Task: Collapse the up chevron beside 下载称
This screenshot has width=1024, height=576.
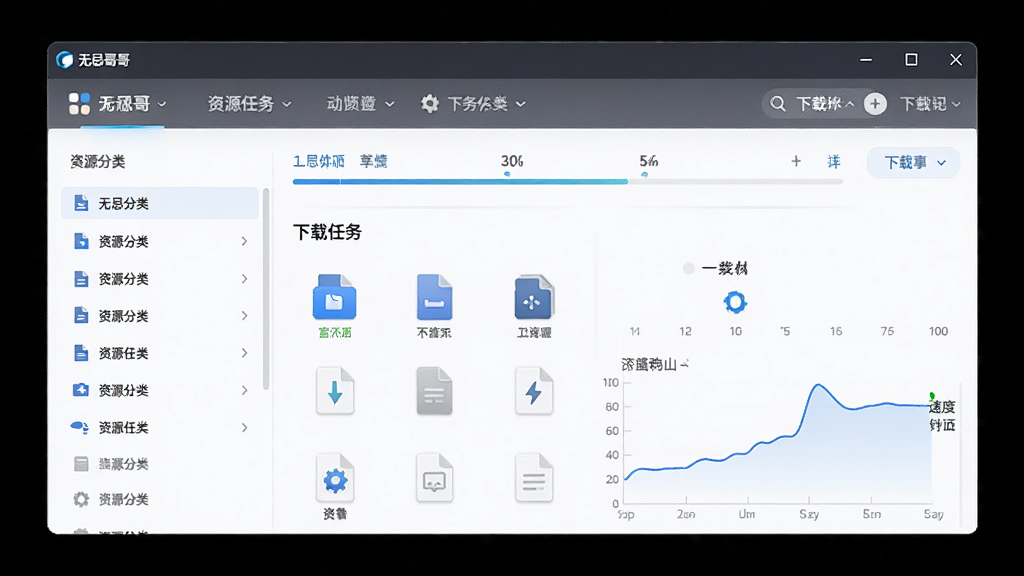Action: coord(850,104)
